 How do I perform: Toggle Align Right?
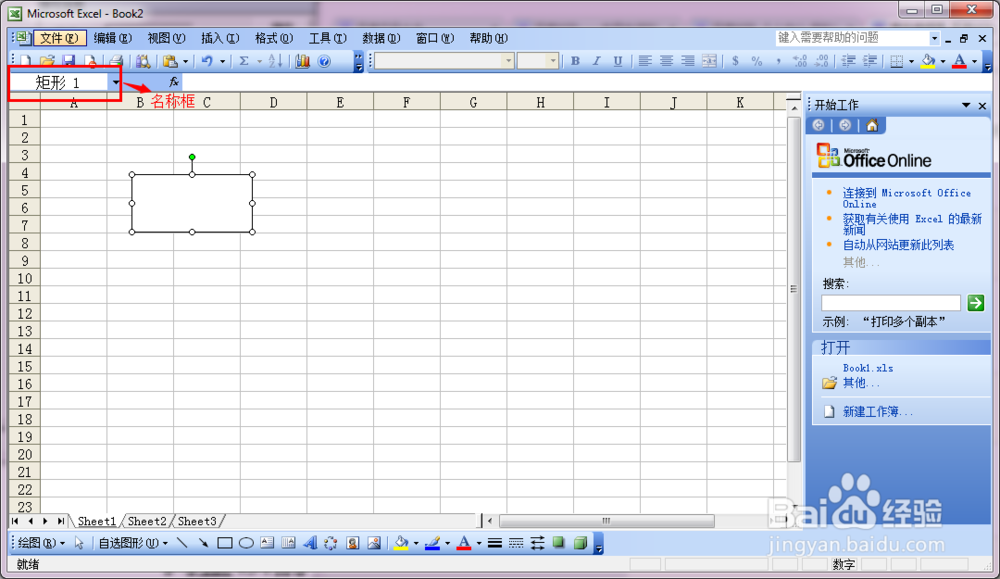pyautogui.click(x=688, y=61)
